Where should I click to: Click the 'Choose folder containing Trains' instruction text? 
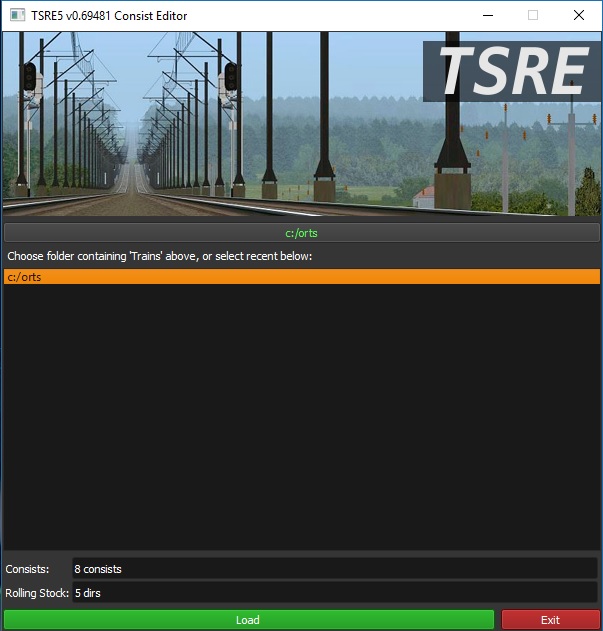pyautogui.click(x=160, y=256)
